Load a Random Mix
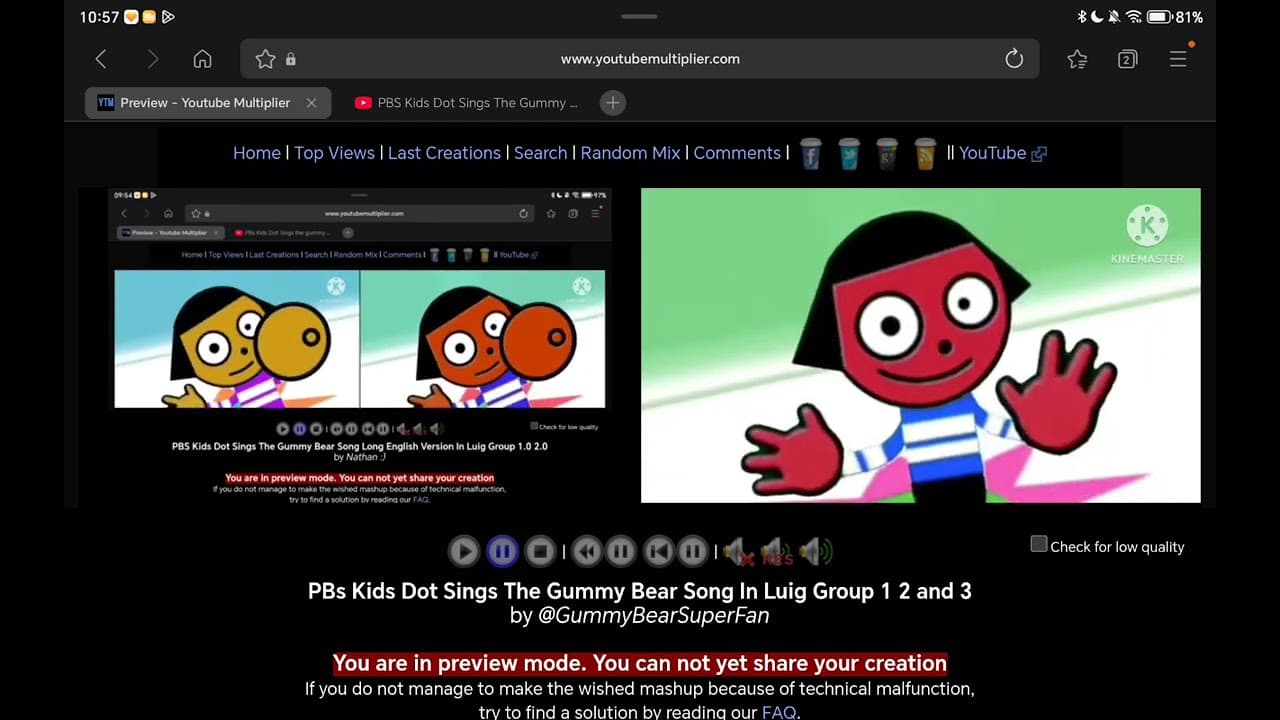The image size is (1280, 720). pos(630,153)
